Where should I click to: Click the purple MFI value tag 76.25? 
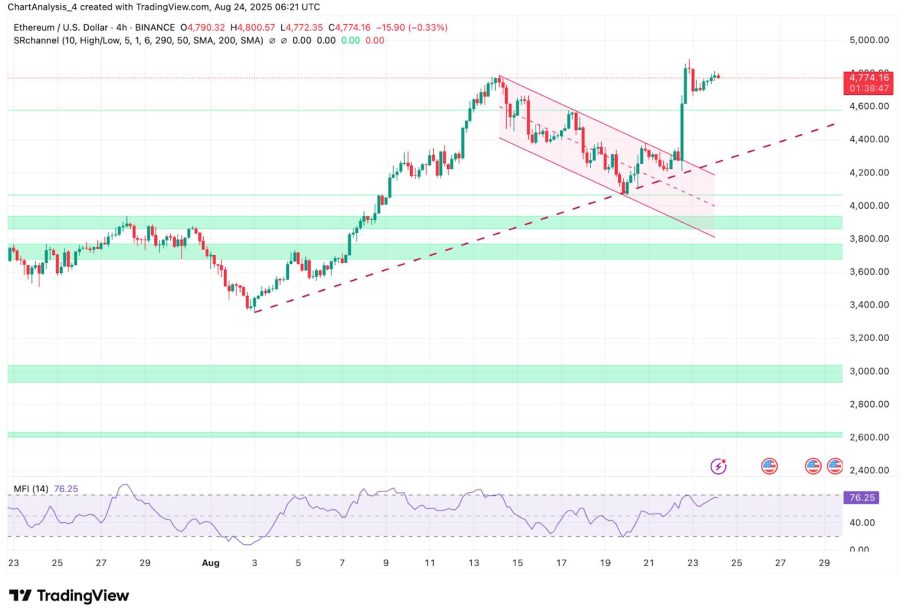pos(862,496)
